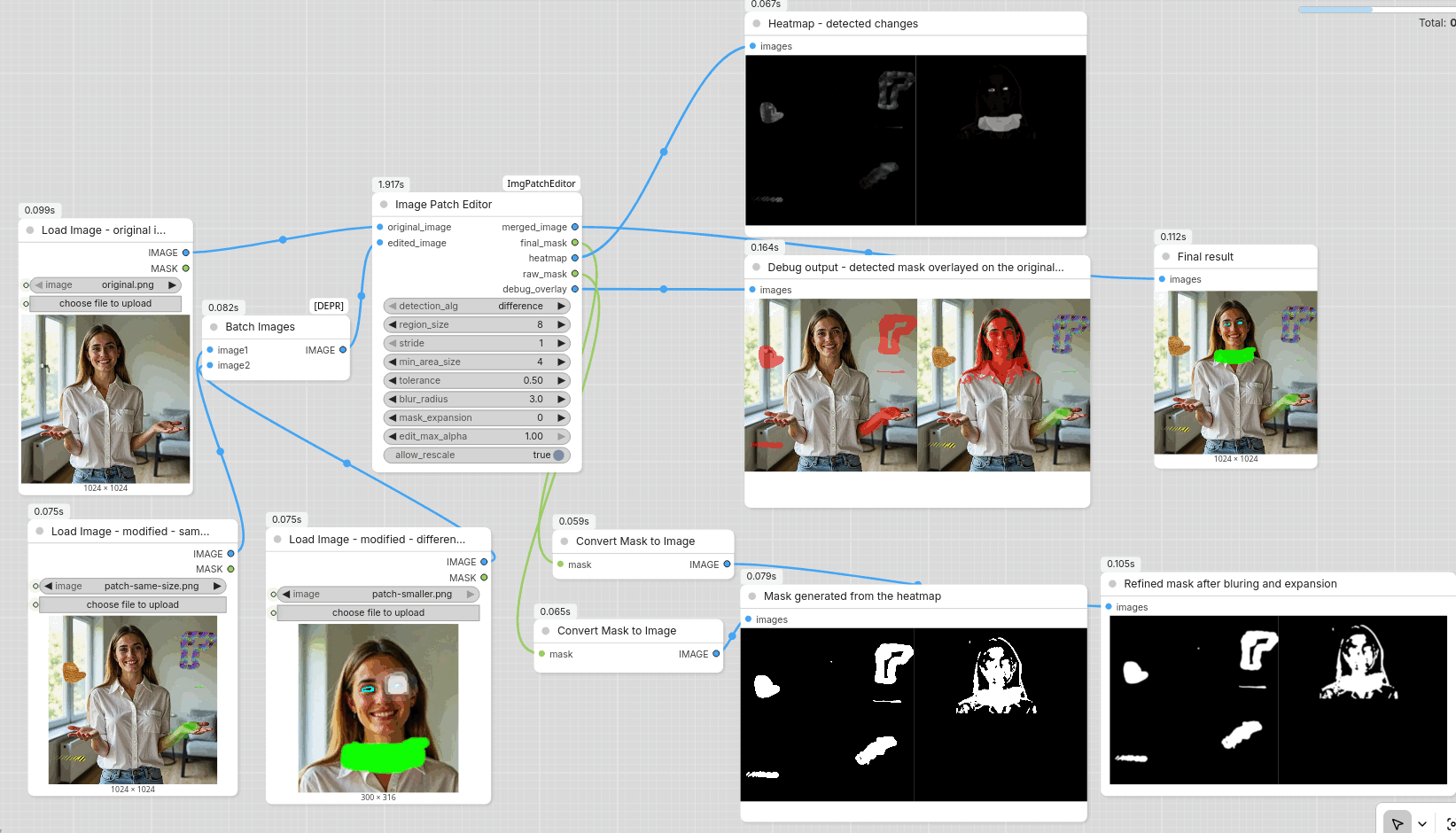The image size is (1456, 833).
Task: Open the original.png preview thumbnail
Action: click(105, 400)
